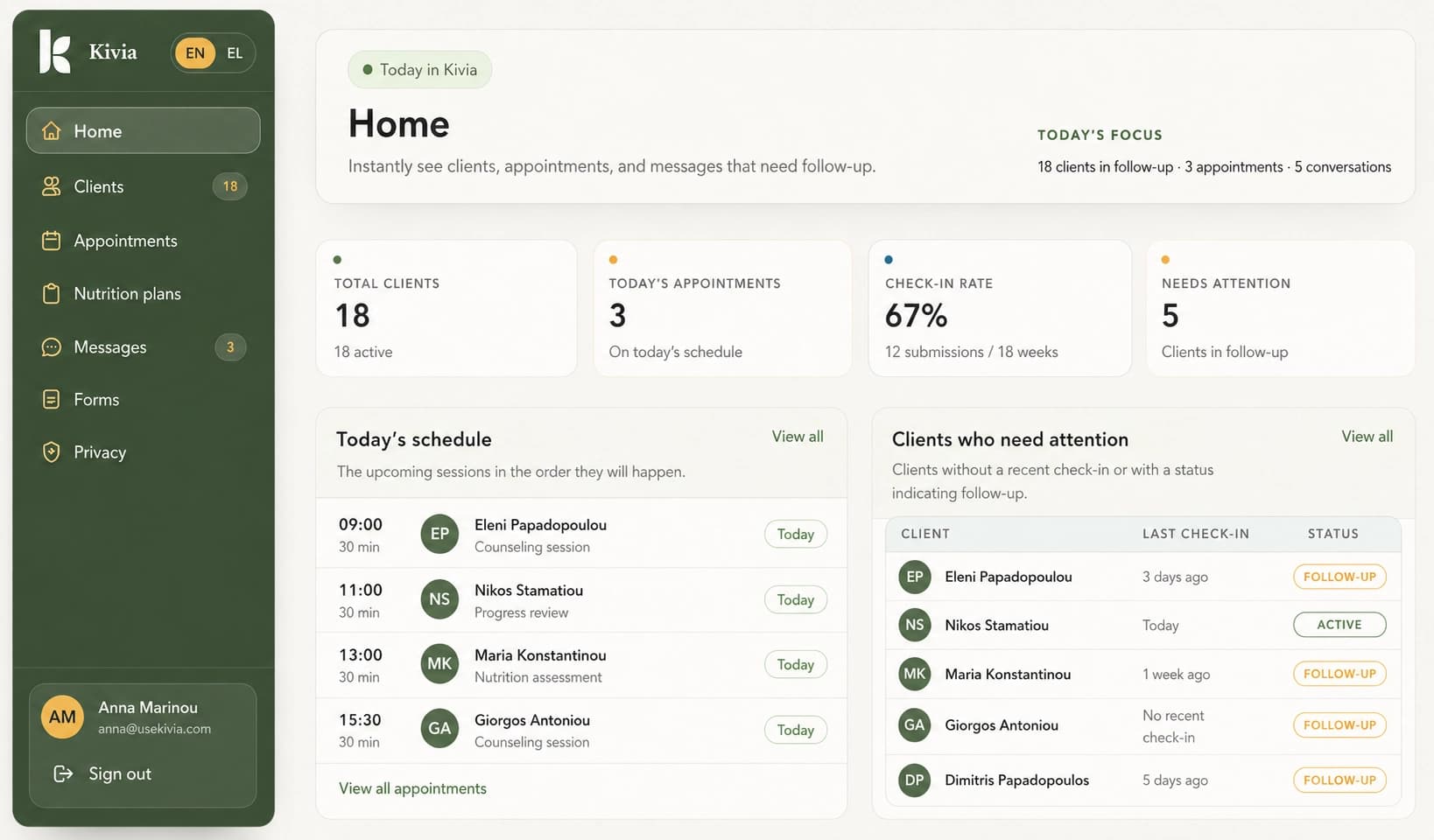The height and width of the screenshot is (840, 1434).
Task: Click the Messages unread badge showing 3
Action: click(230, 347)
